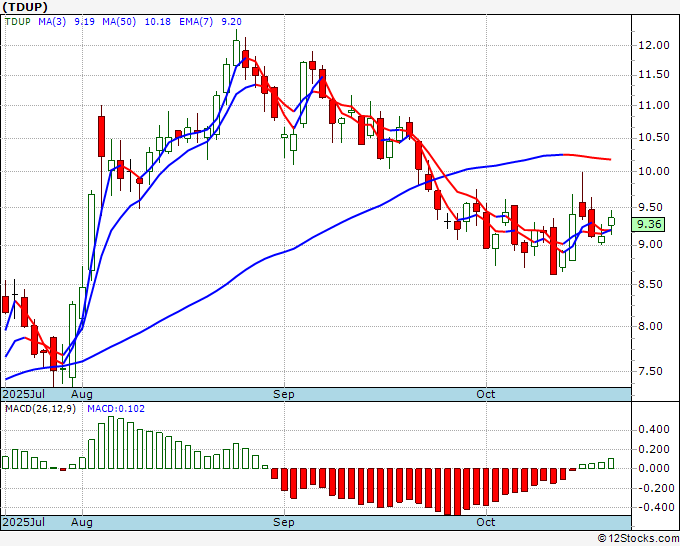Click the tallest green MACD bar in August
The width and height of the screenshot is (680, 546).
coord(111,443)
